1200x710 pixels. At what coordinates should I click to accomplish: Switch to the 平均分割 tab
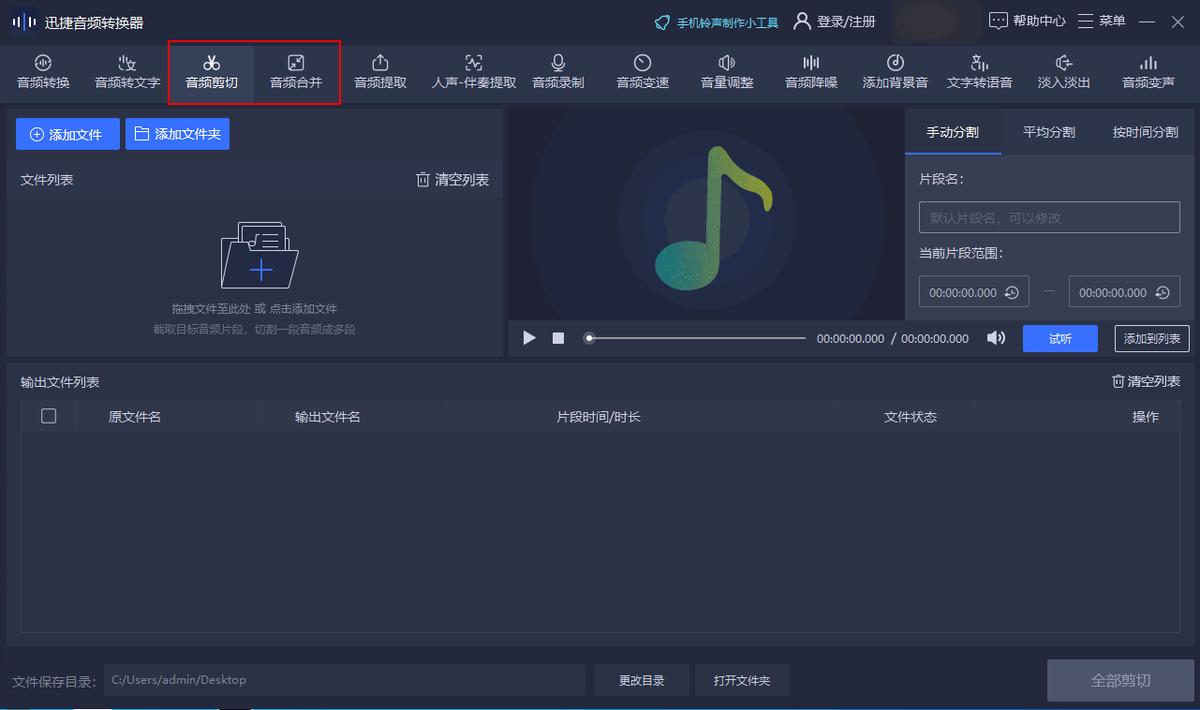tap(1048, 131)
